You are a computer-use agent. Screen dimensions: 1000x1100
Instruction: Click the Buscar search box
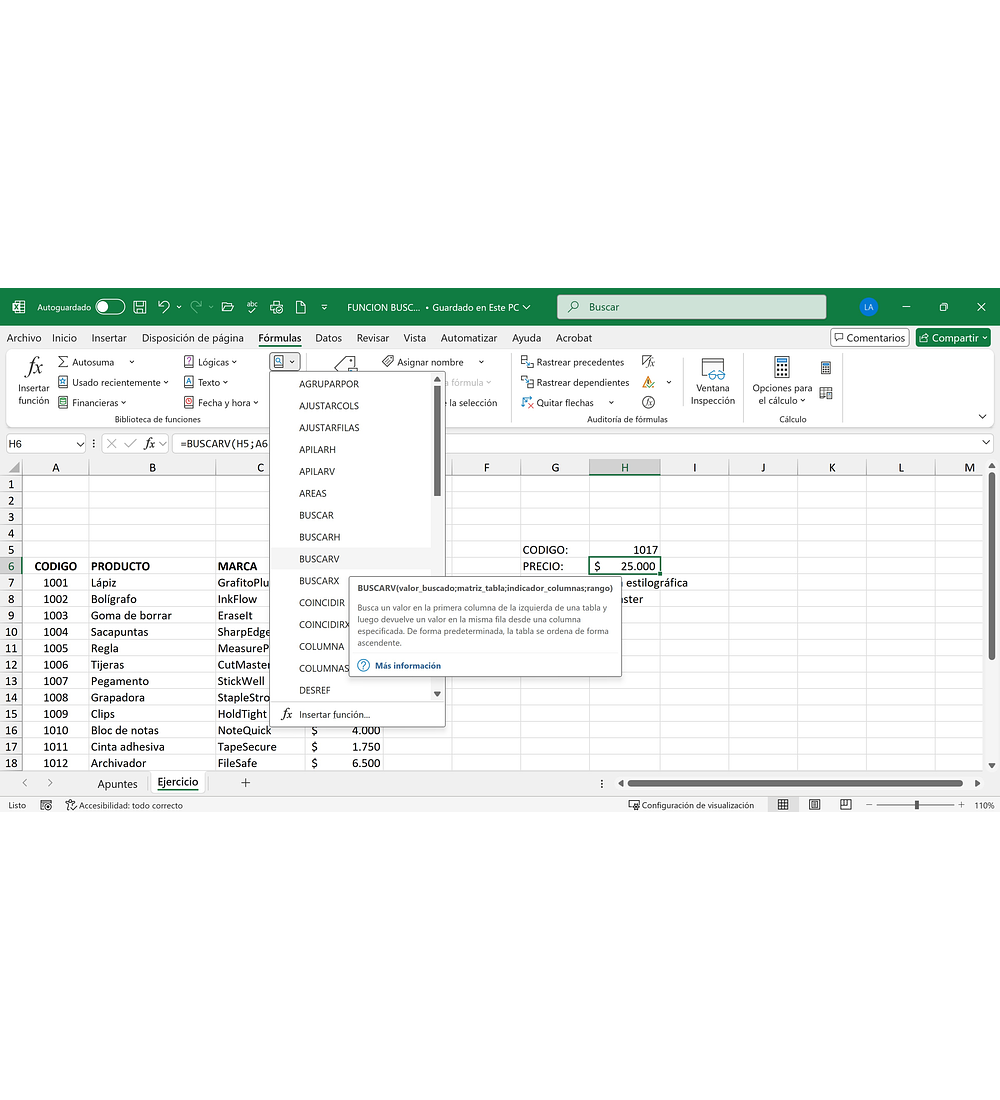point(692,307)
